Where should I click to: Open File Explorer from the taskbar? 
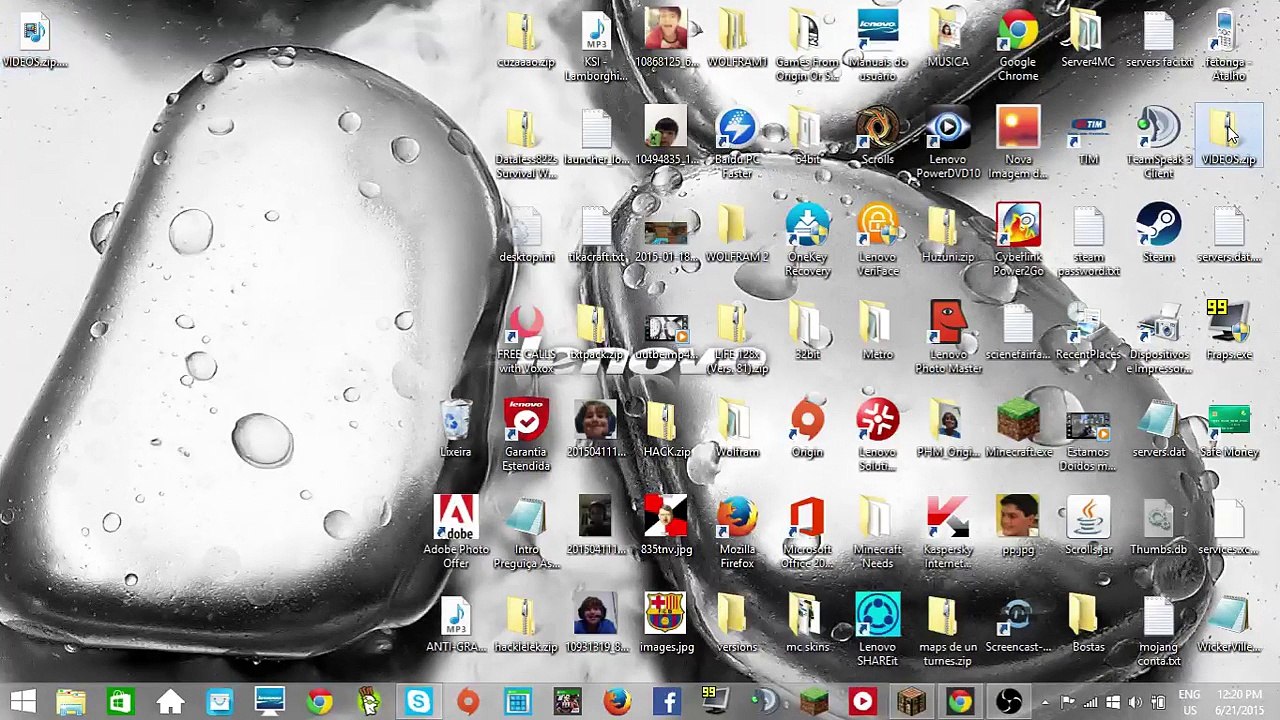pyautogui.click(x=70, y=701)
